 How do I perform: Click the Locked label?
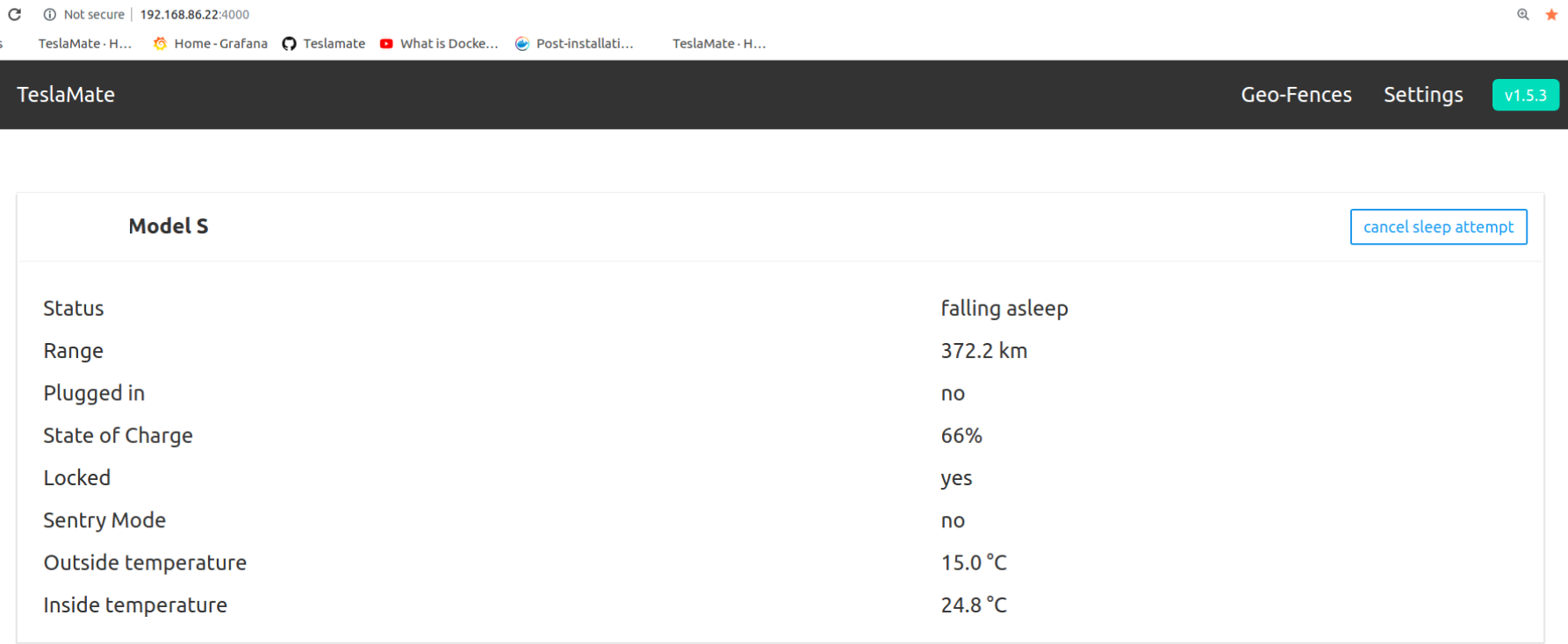click(x=77, y=477)
